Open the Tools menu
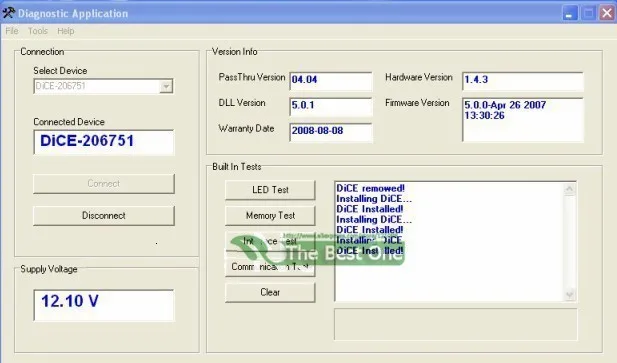Screen dimensions: 617x363 coord(38,31)
